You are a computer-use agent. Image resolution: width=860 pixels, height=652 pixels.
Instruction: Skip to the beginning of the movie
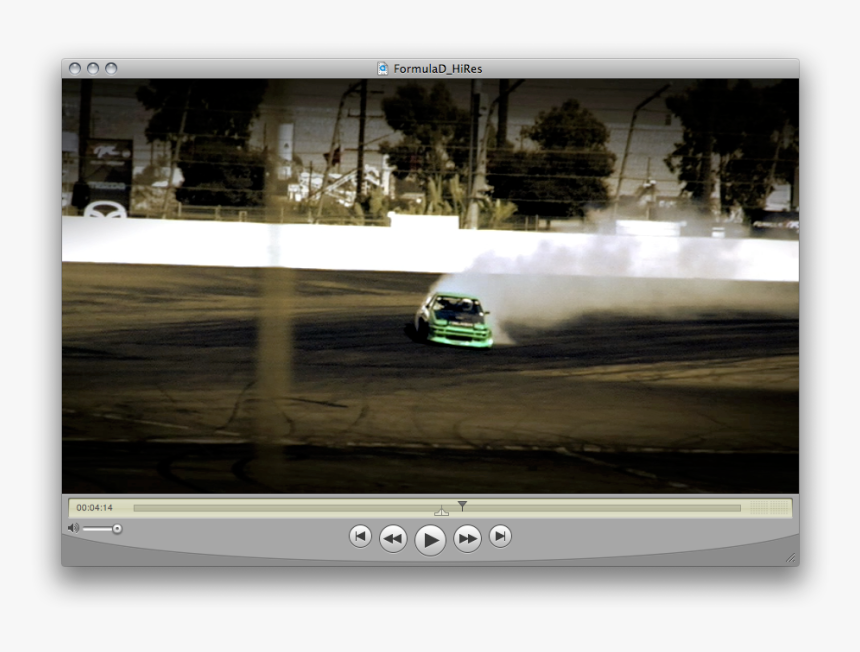[x=360, y=537]
